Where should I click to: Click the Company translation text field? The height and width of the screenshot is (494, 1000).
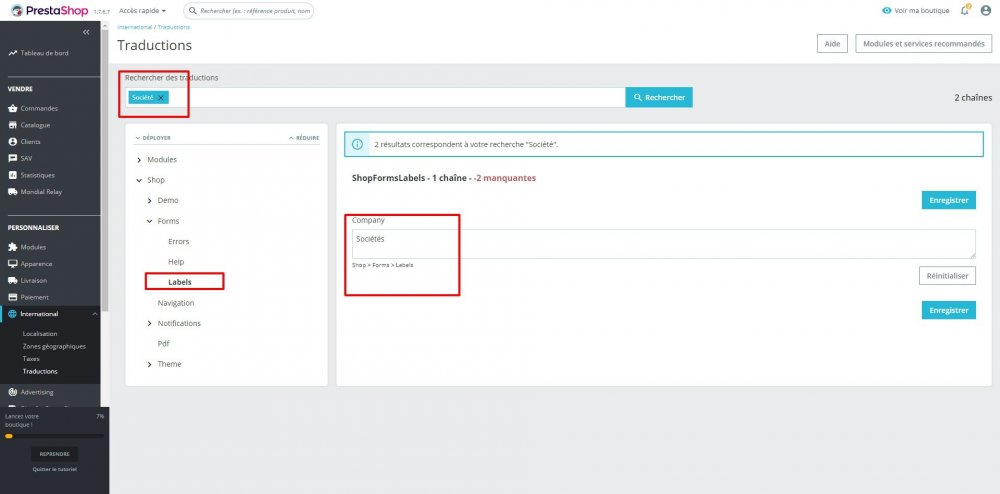(663, 244)
